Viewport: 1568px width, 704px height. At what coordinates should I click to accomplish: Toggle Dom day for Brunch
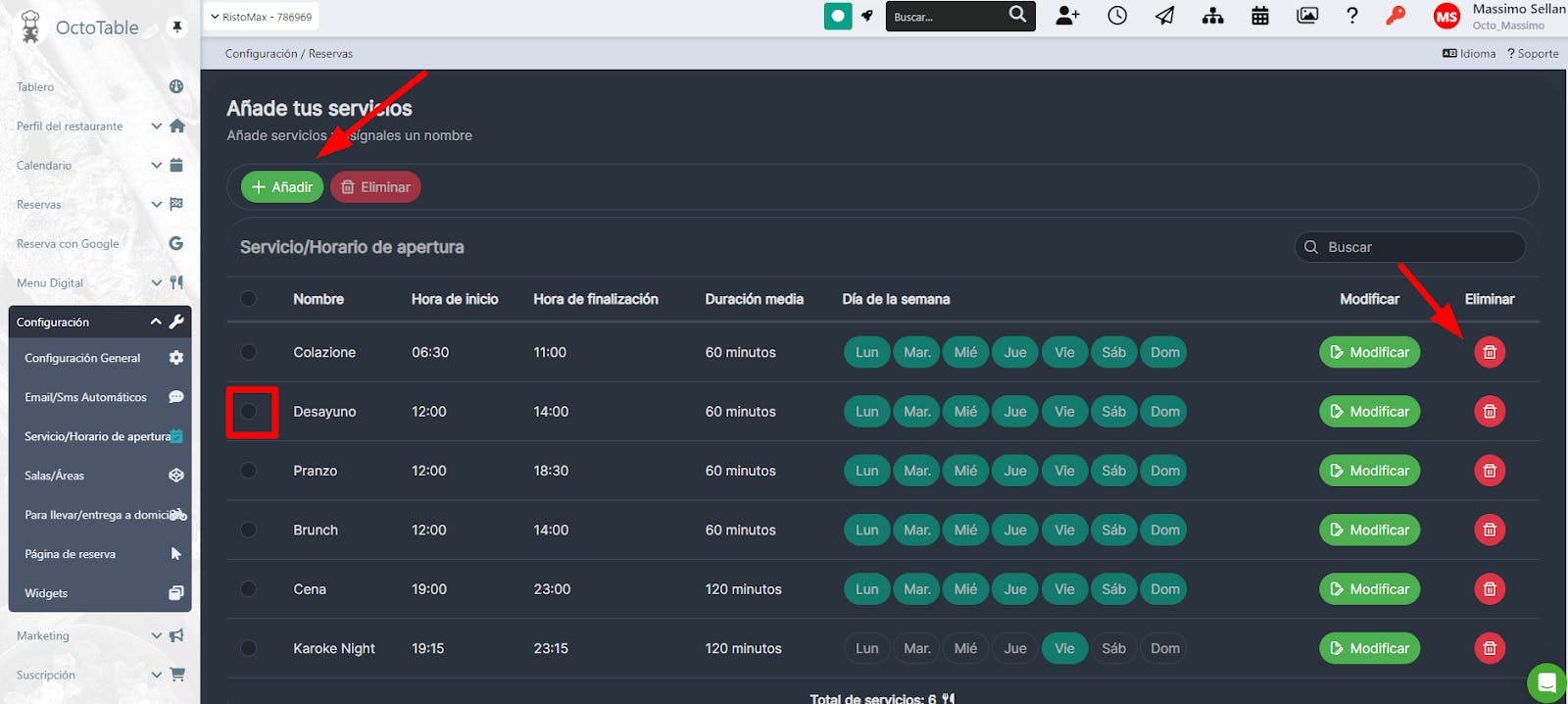(x=1164, y=530)
